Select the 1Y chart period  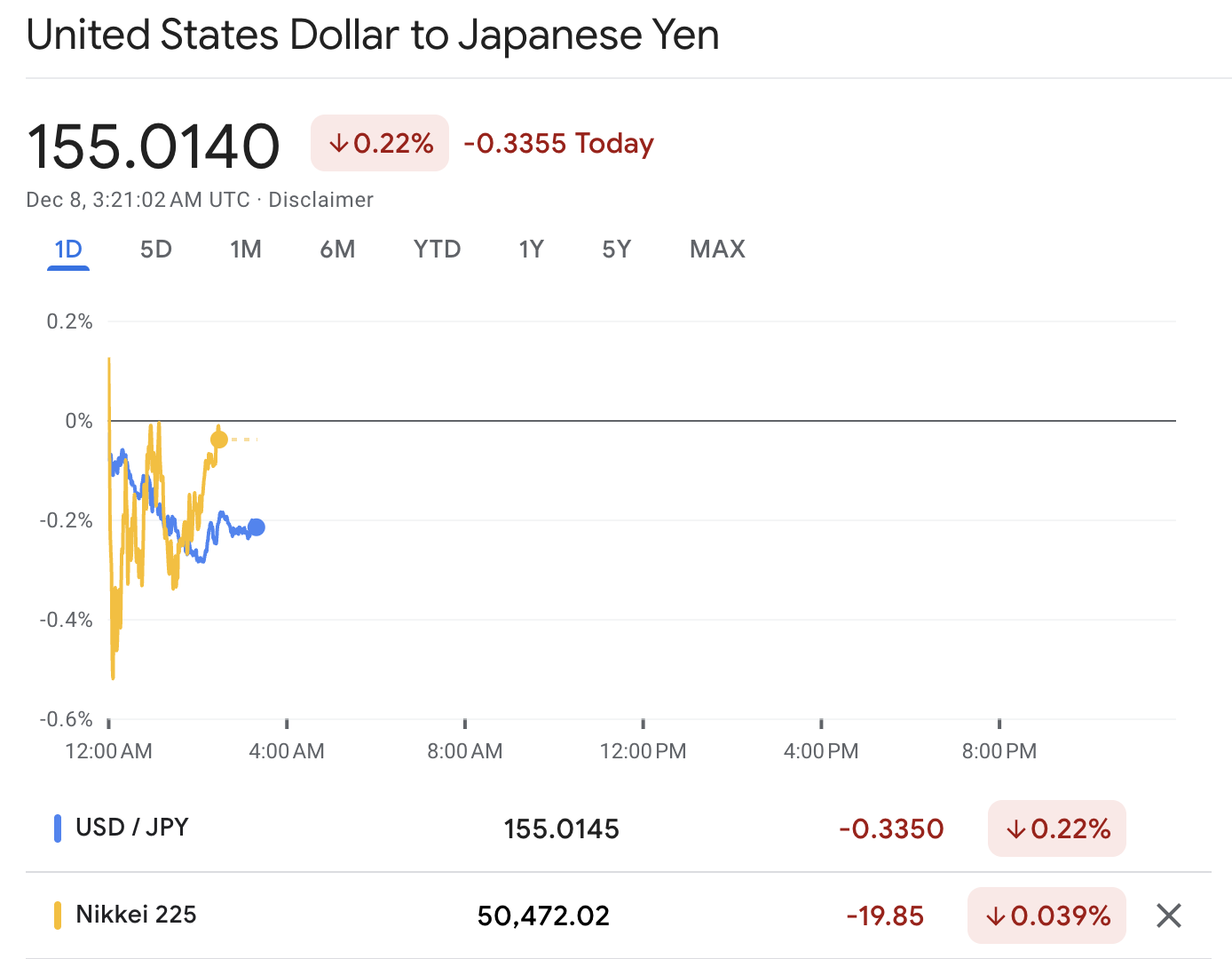point(532,250)
